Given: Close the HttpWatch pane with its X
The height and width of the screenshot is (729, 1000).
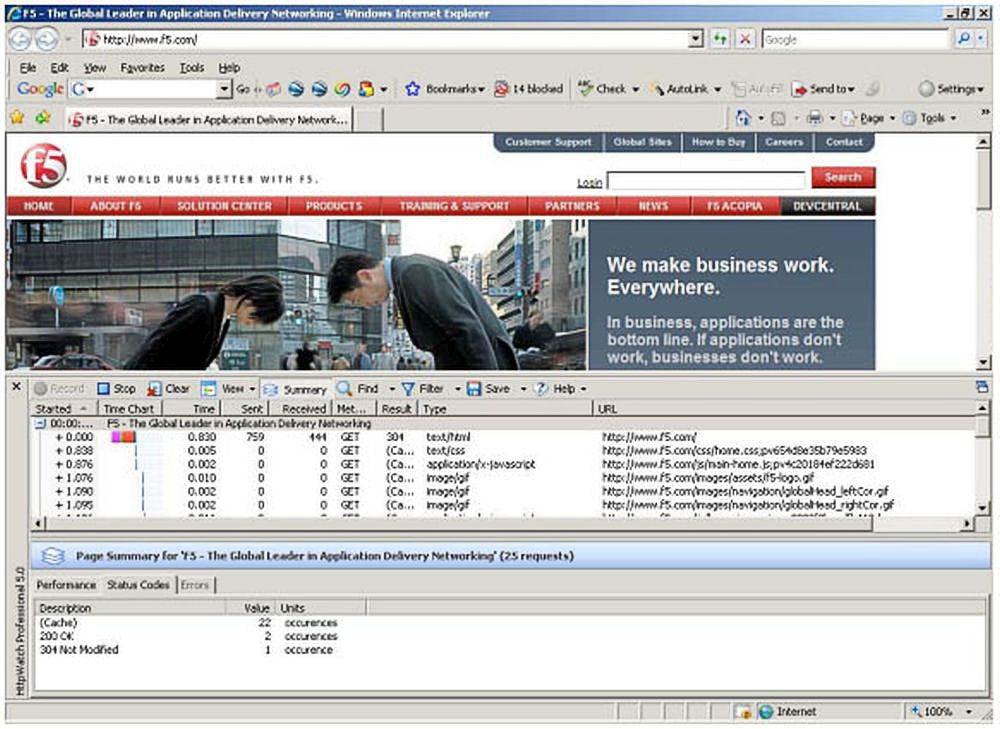Looking at the screenshot, I should click(17, 386).
